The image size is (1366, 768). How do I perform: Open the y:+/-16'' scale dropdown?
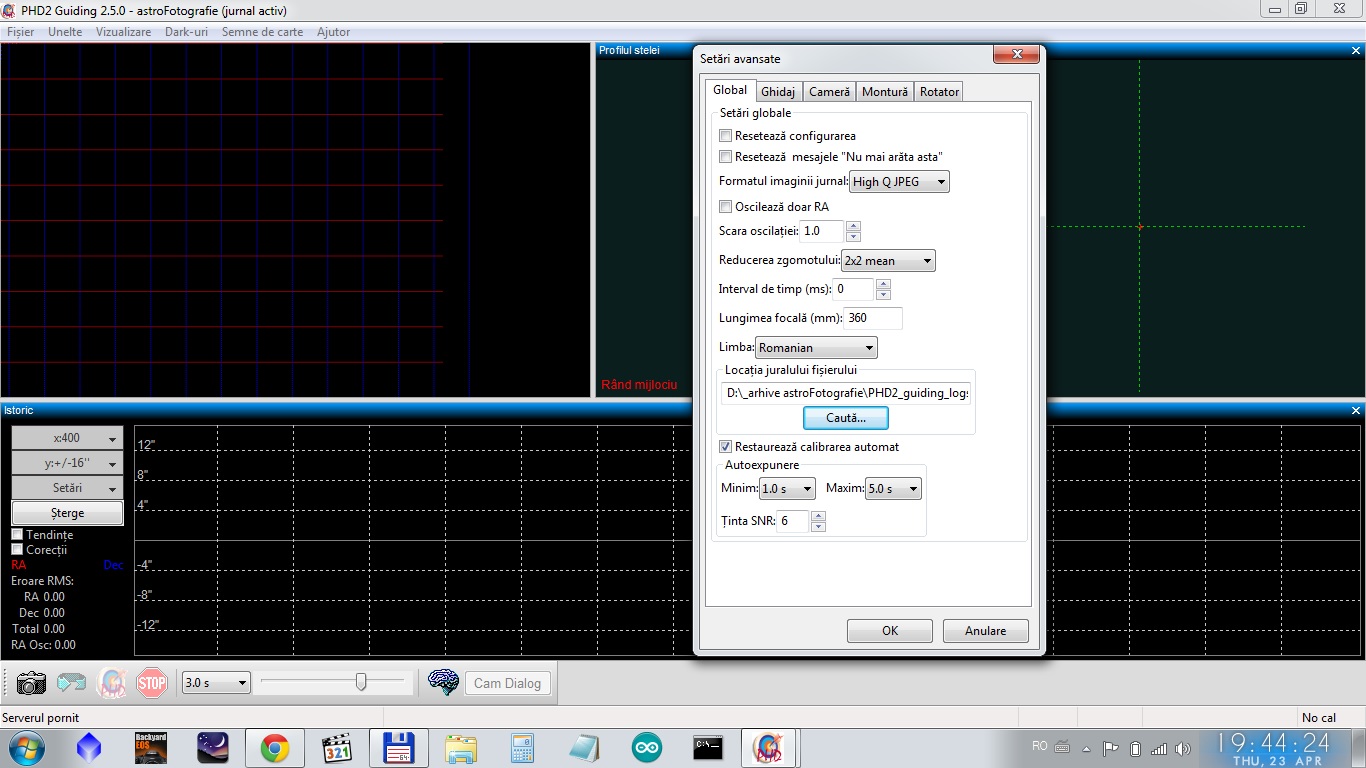(x=68, y=463)
